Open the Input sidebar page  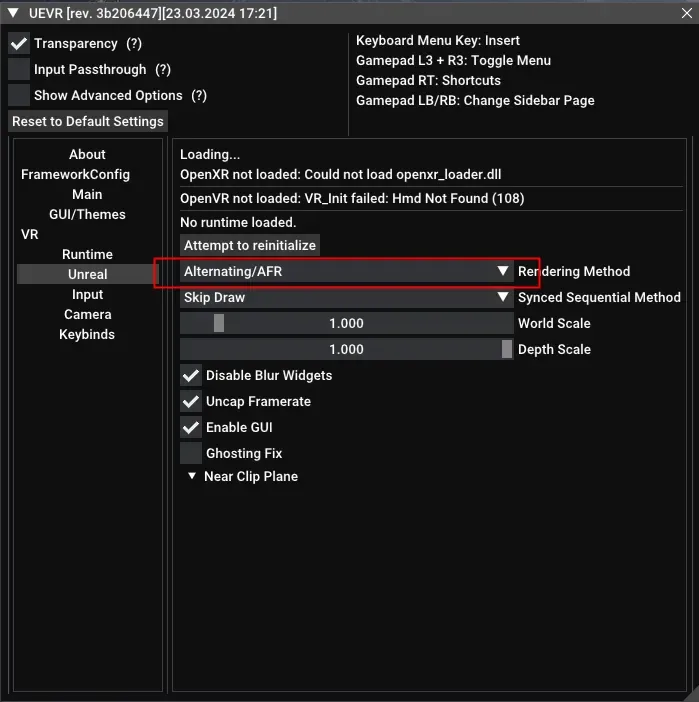87,294
